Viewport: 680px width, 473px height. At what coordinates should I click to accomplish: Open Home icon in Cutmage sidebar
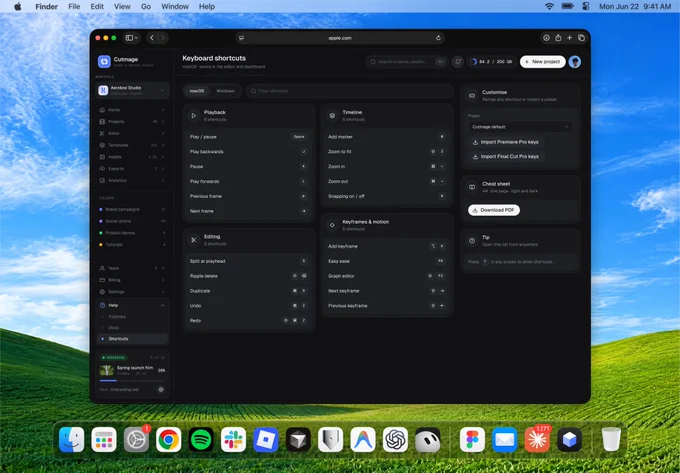pos(102,110)
